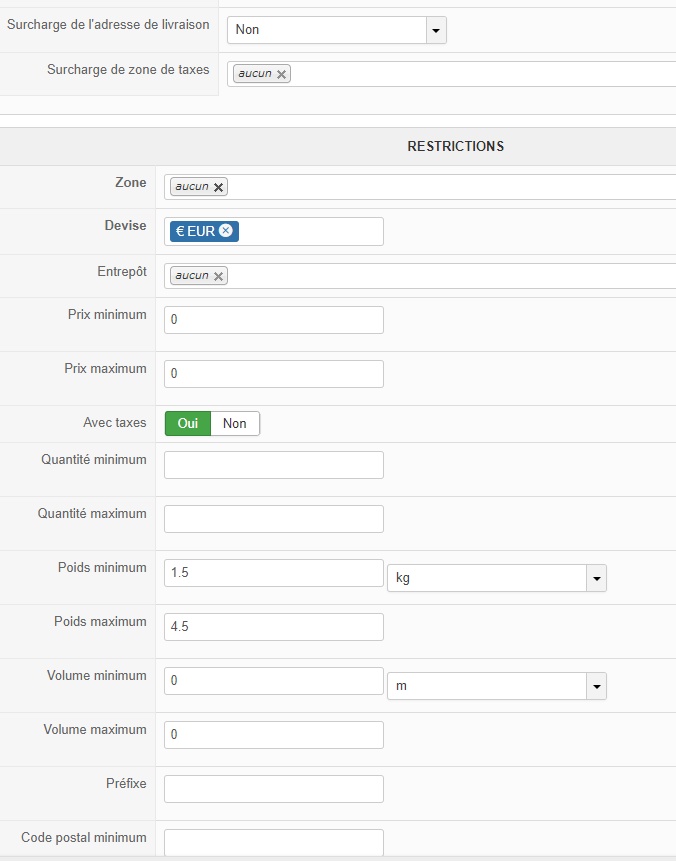Viewport: 676px width, 861px height.
Task: Focus the Code postal minimum field
Action: 273,842
